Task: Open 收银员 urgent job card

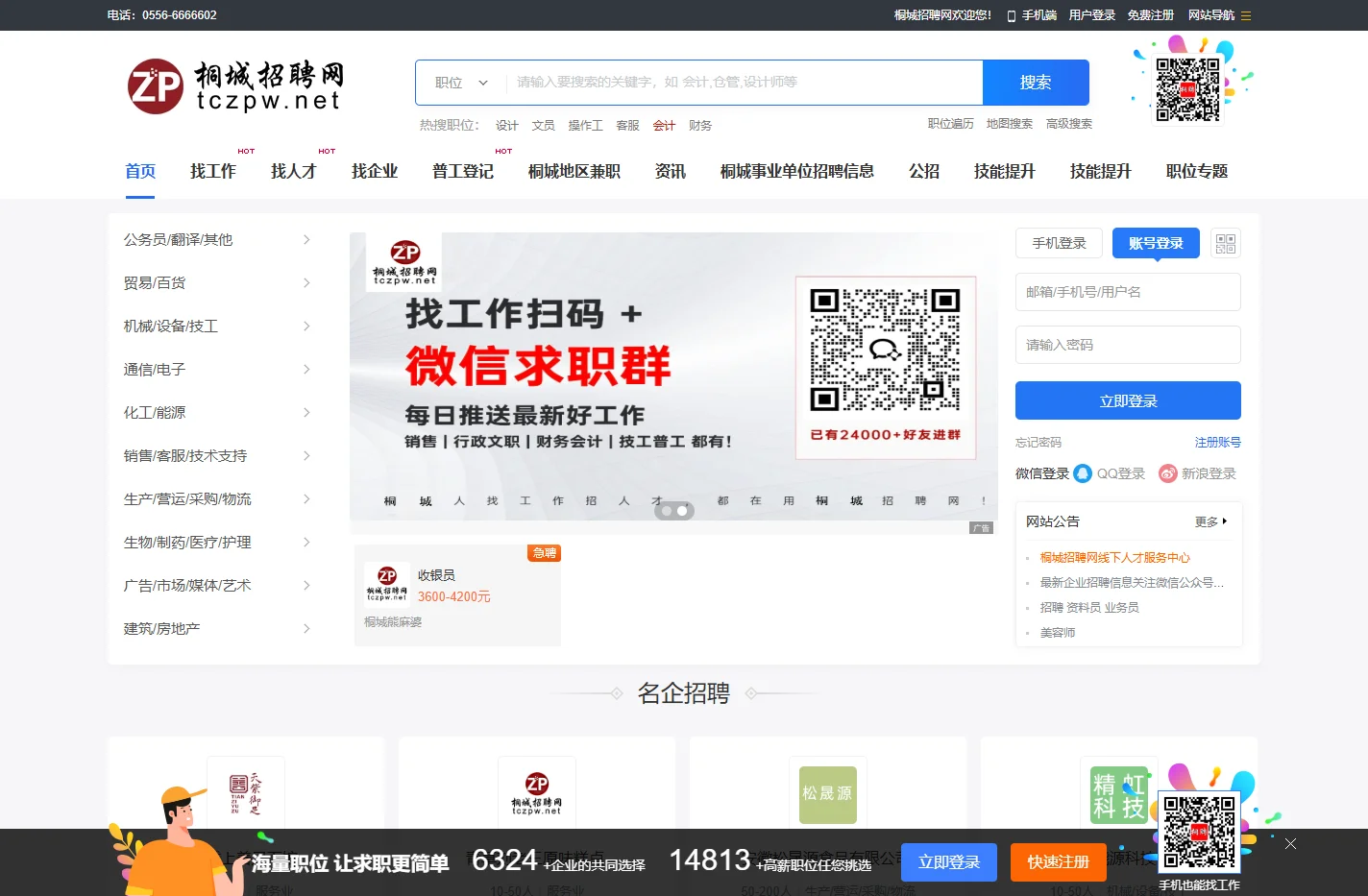Action: coord(457,595)
